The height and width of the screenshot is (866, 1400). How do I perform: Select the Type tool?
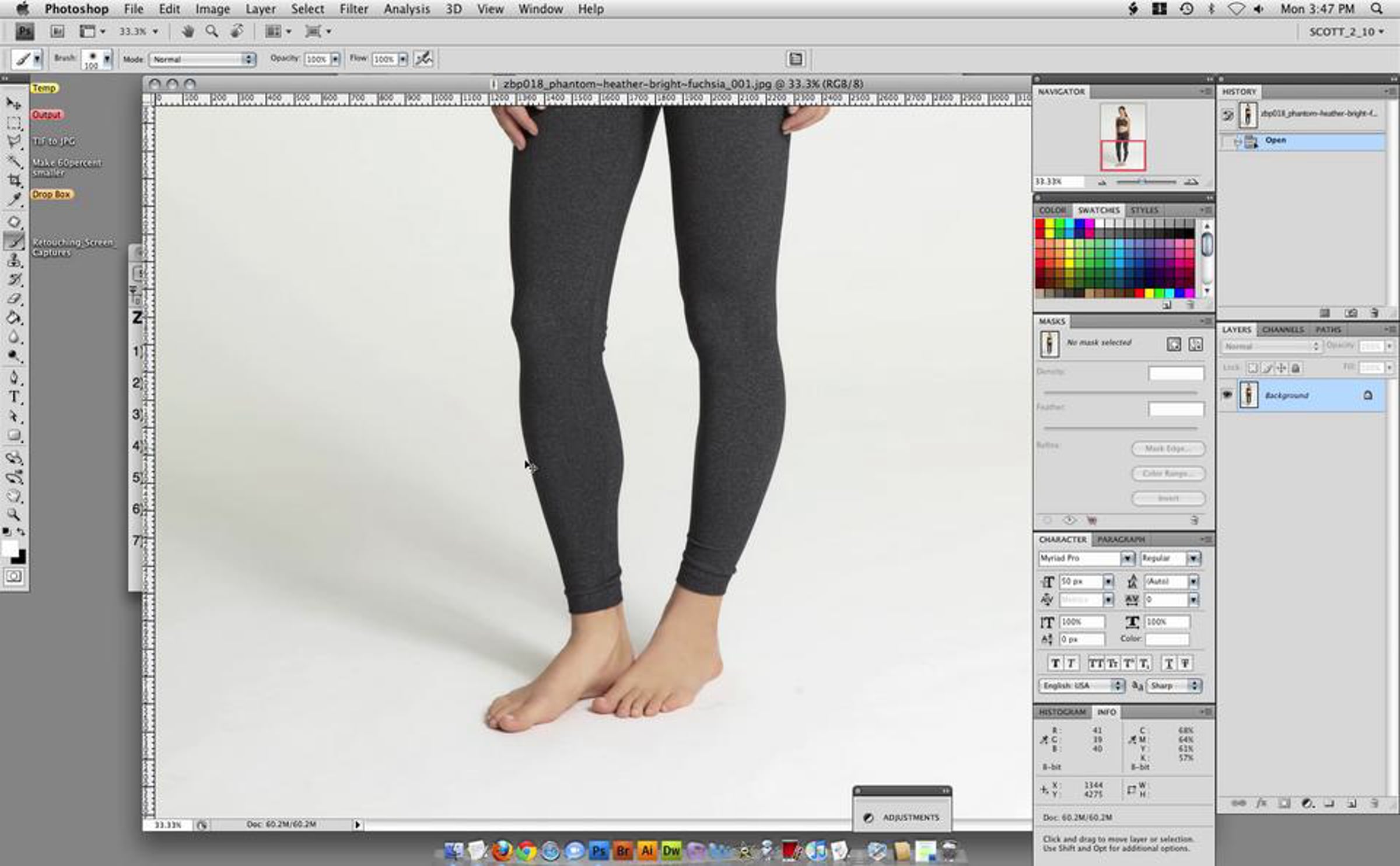coord(14,398)
